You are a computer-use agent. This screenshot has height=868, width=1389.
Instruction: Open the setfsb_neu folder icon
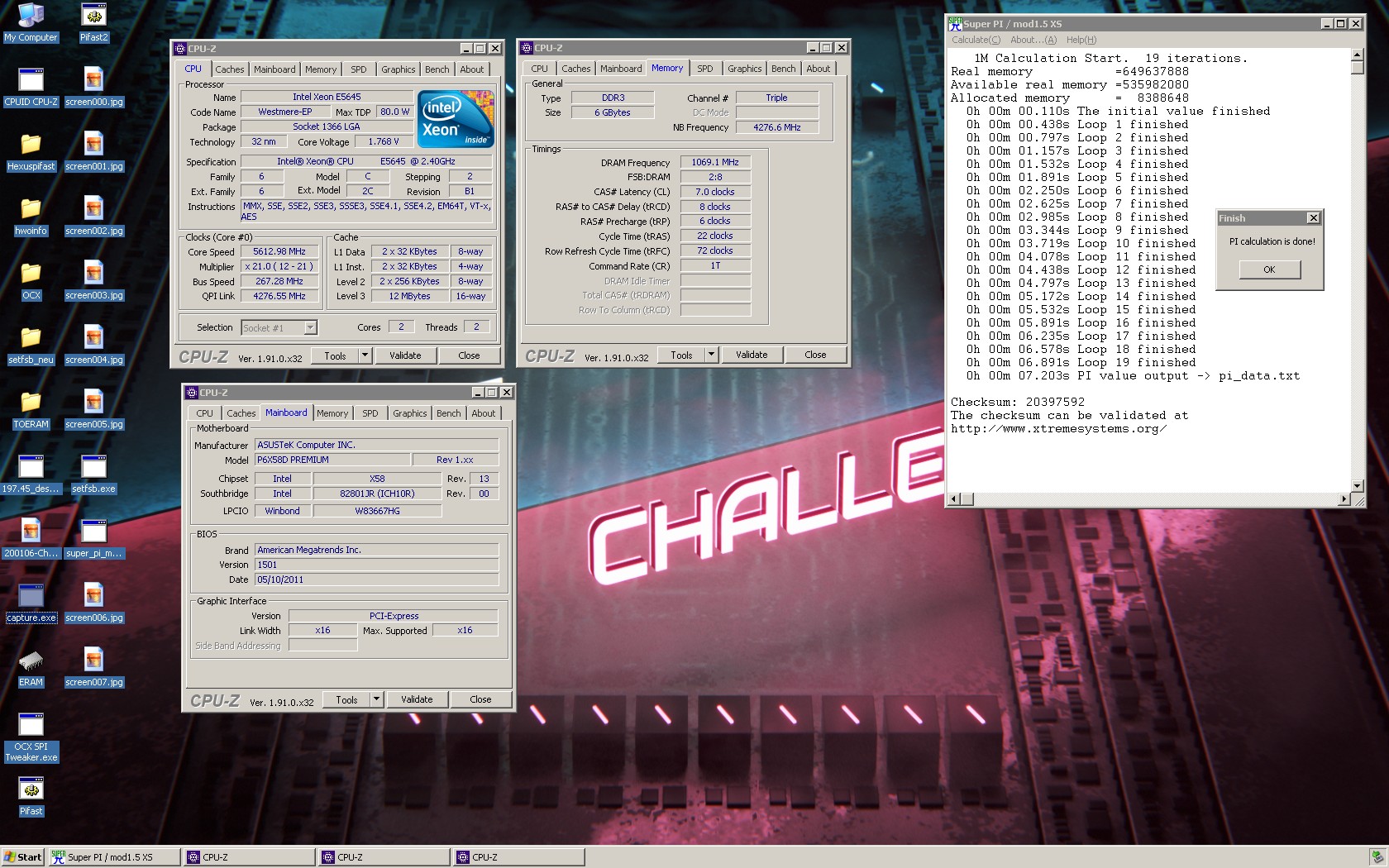coord(31,345)
